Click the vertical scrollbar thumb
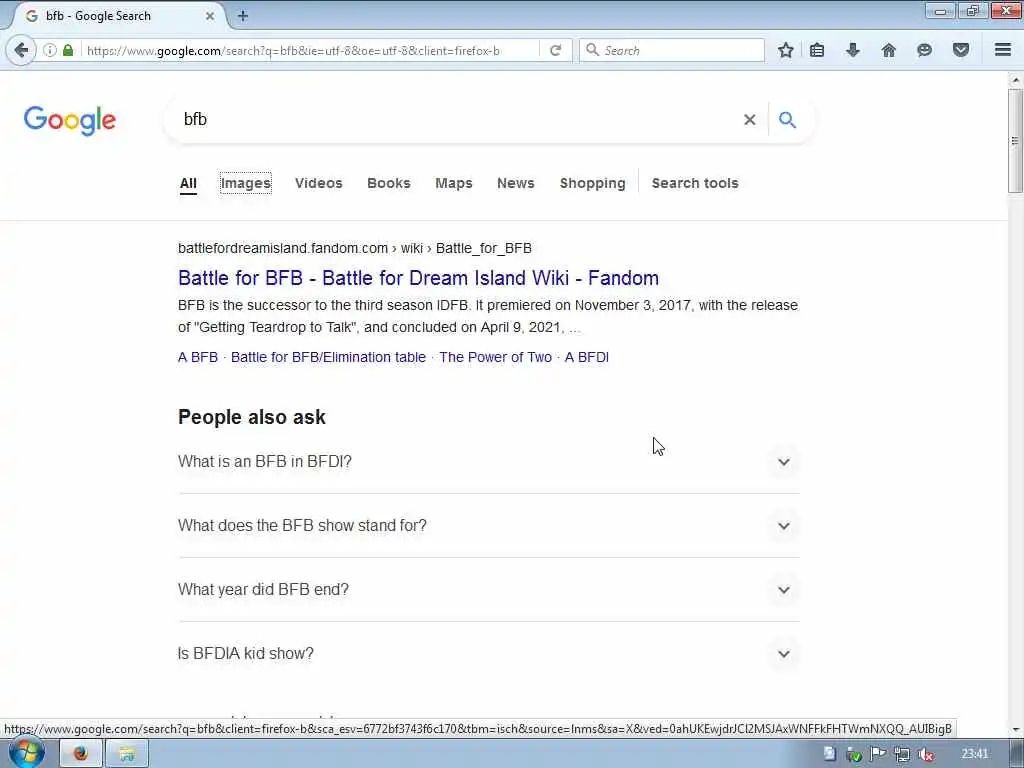1024x768 pixels. pos(1015,140)
